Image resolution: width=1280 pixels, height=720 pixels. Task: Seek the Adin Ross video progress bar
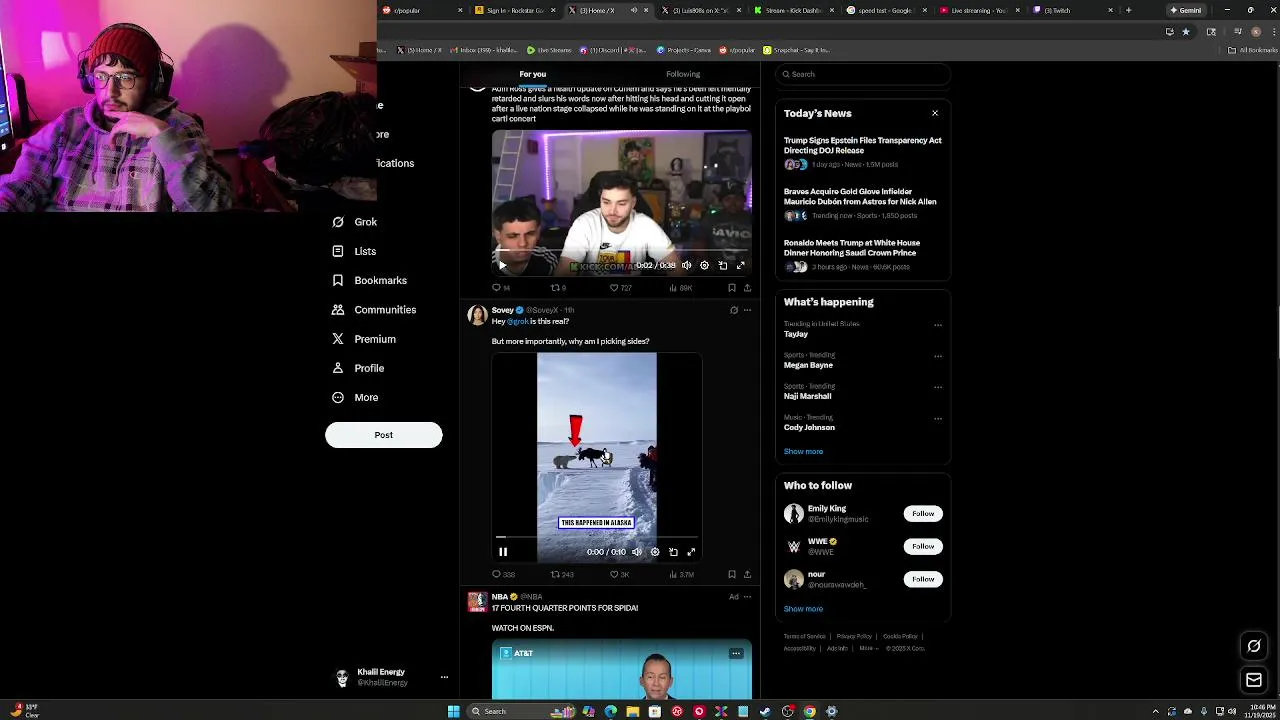coord(622,251)
